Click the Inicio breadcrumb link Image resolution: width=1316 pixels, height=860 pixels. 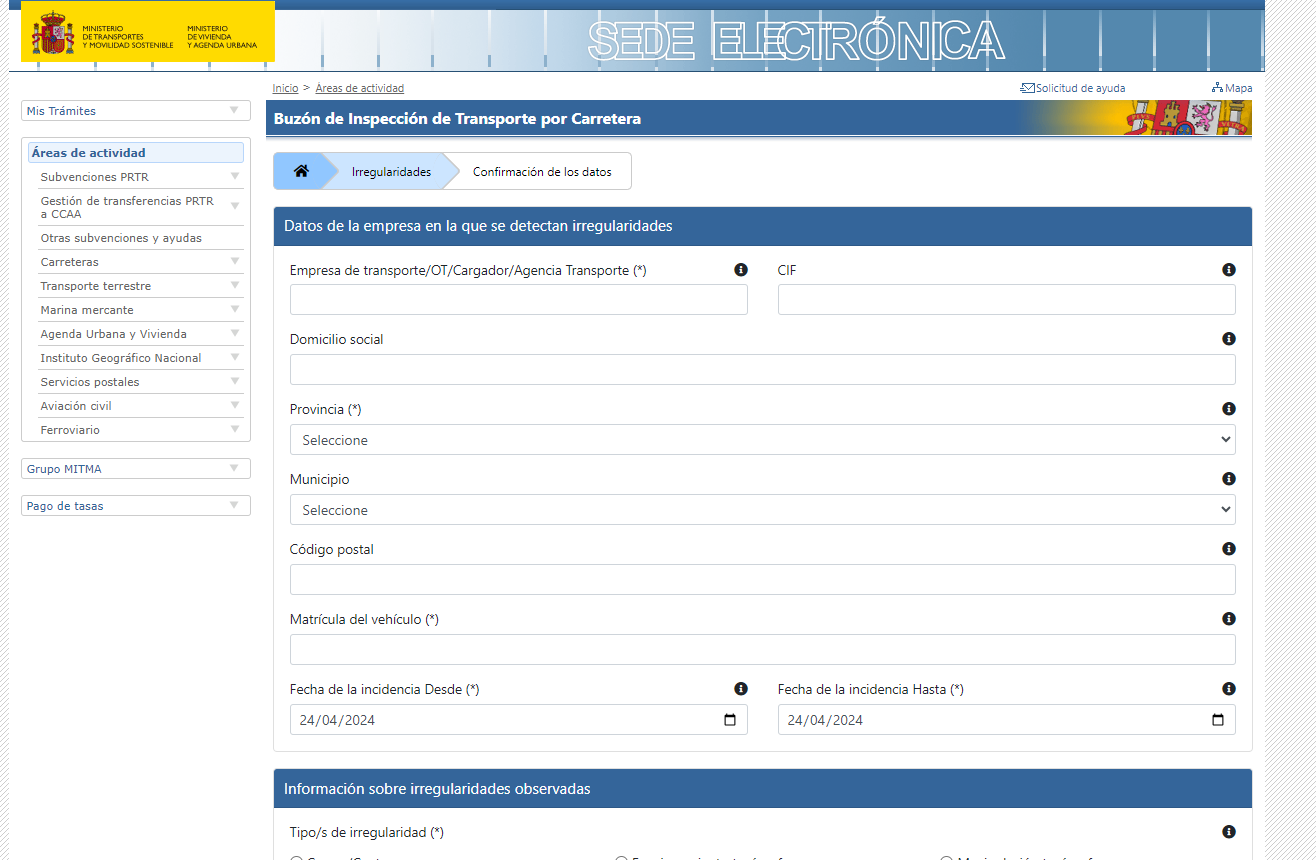285,88
